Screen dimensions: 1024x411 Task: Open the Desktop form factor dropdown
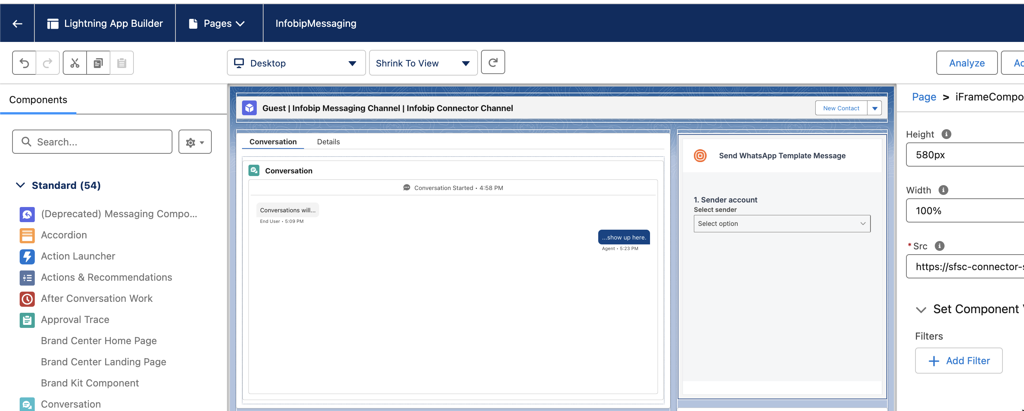coord(295,63)
